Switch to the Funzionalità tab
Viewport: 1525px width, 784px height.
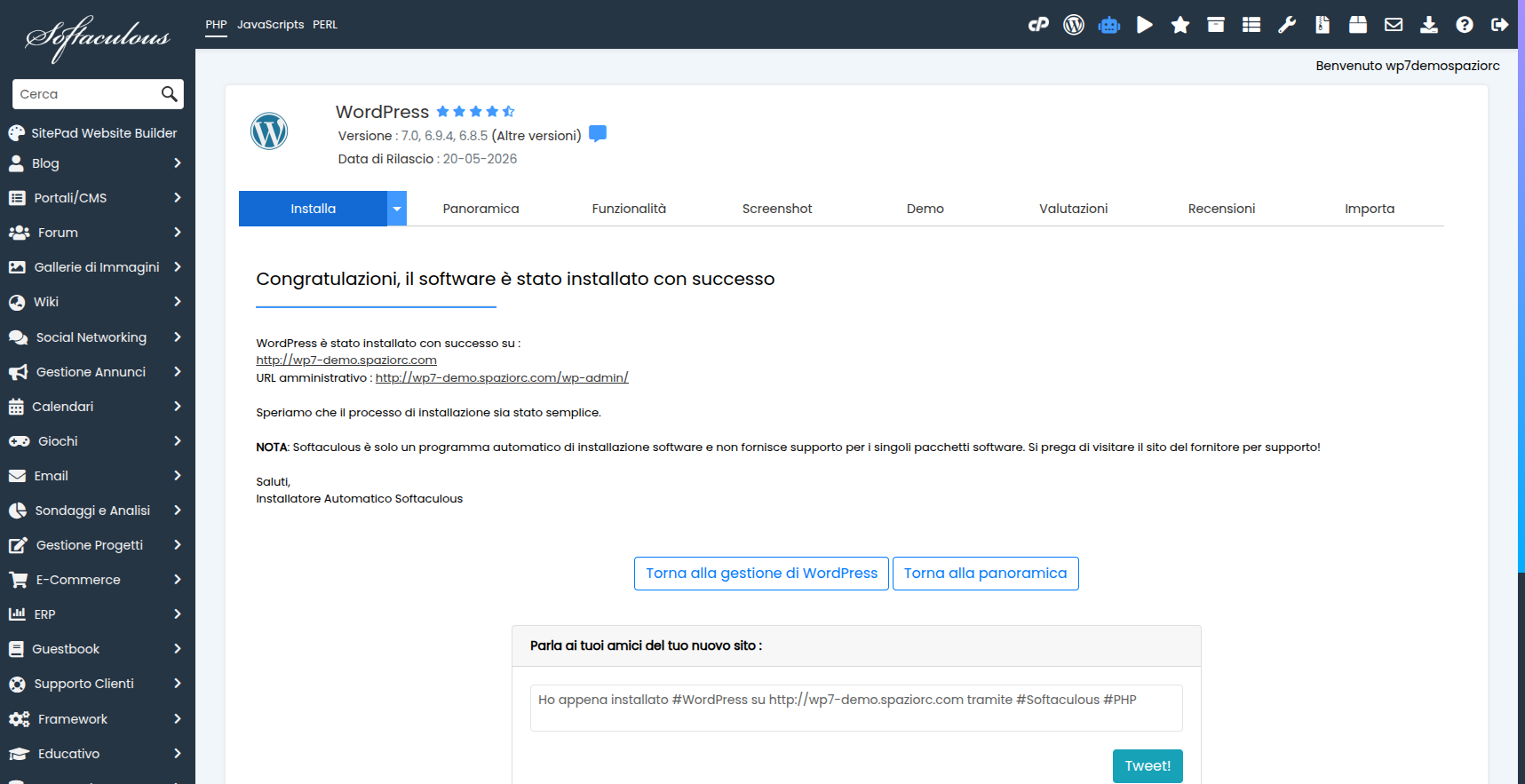point(629,209)
